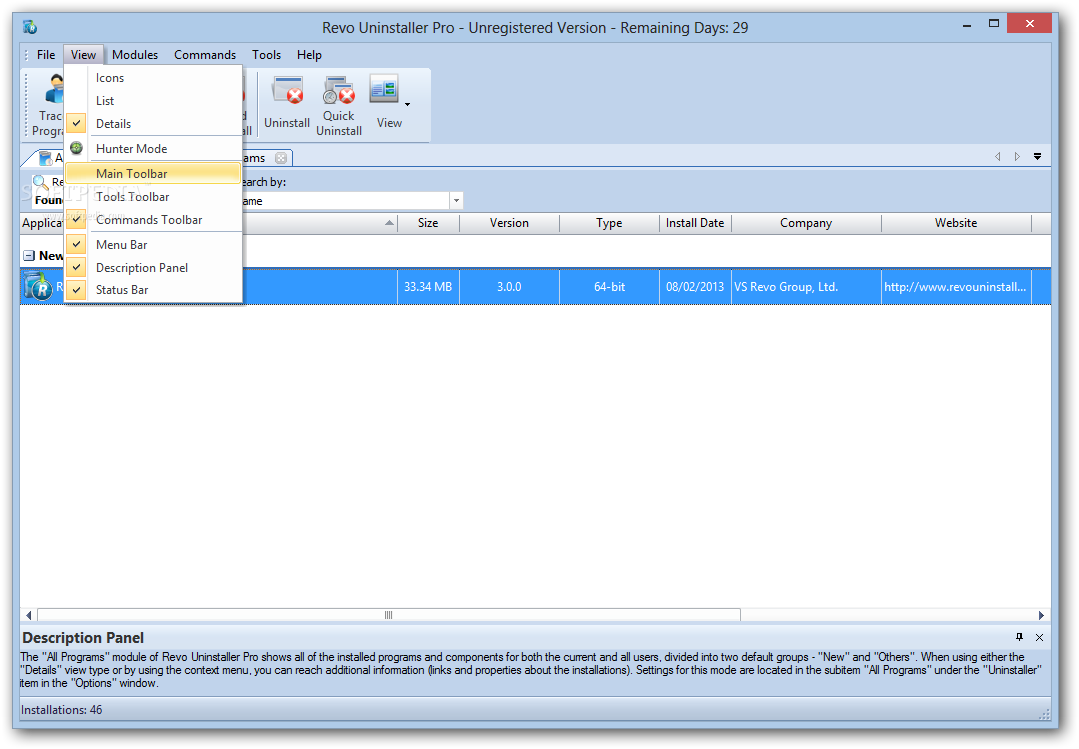Click the scroll right arrow
This screenshot has width=1079, height=749.
pos(1041,615)
